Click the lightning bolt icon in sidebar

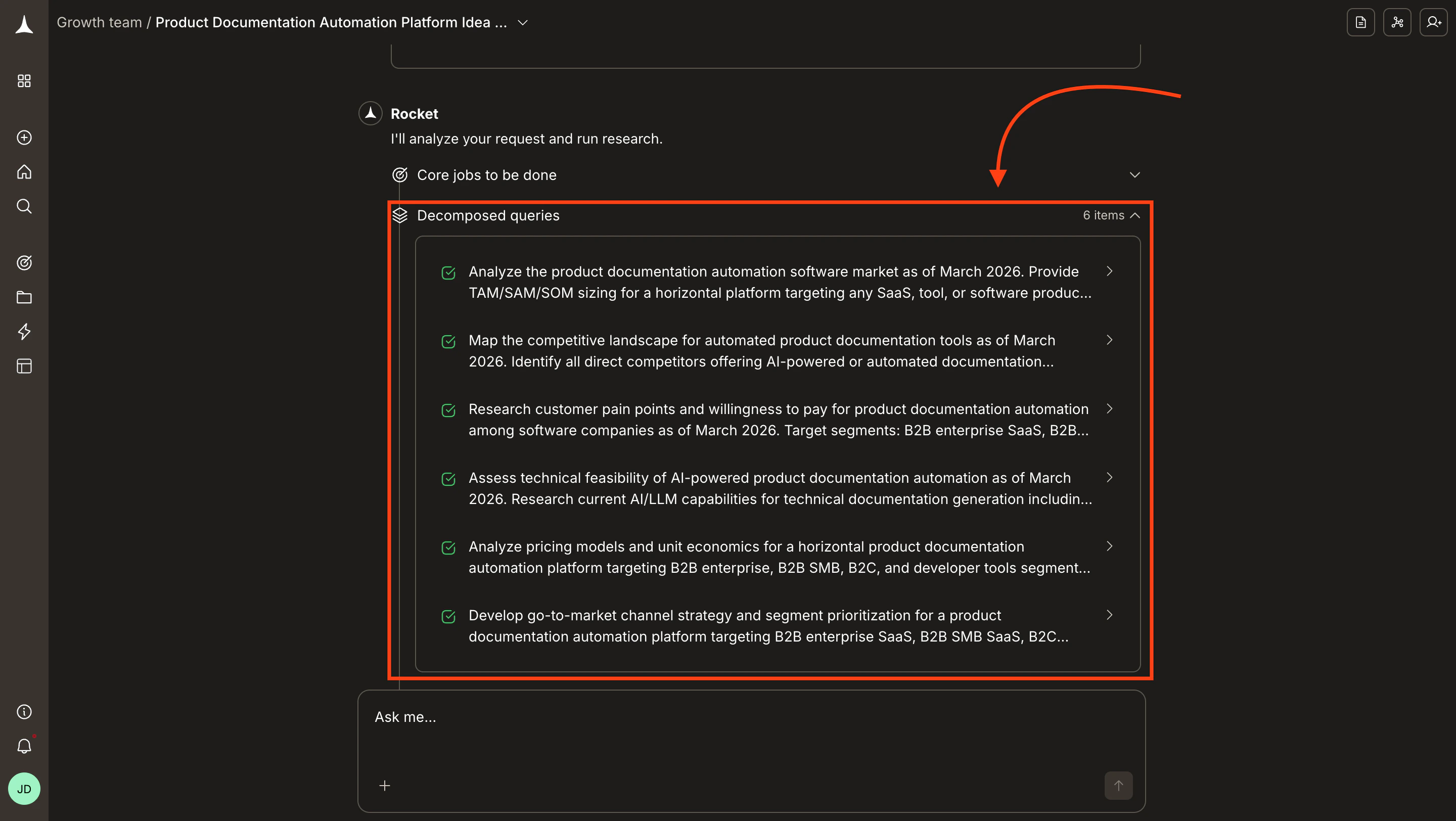[24, 332]
